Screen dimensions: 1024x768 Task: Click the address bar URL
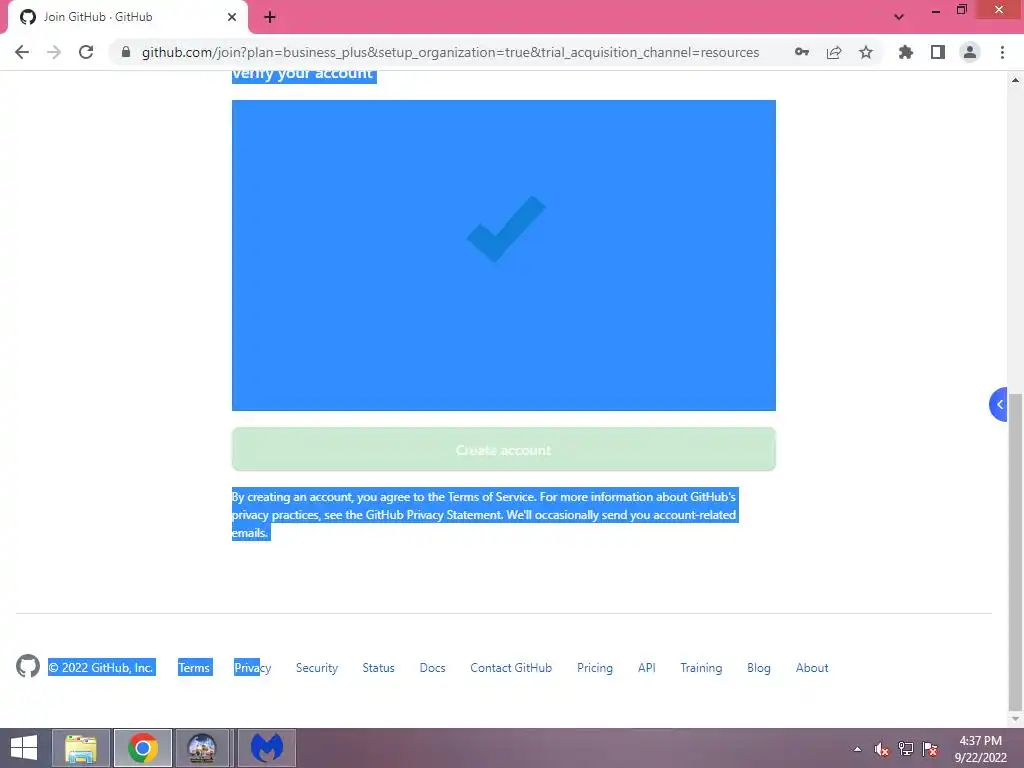[x=451, y=52]
